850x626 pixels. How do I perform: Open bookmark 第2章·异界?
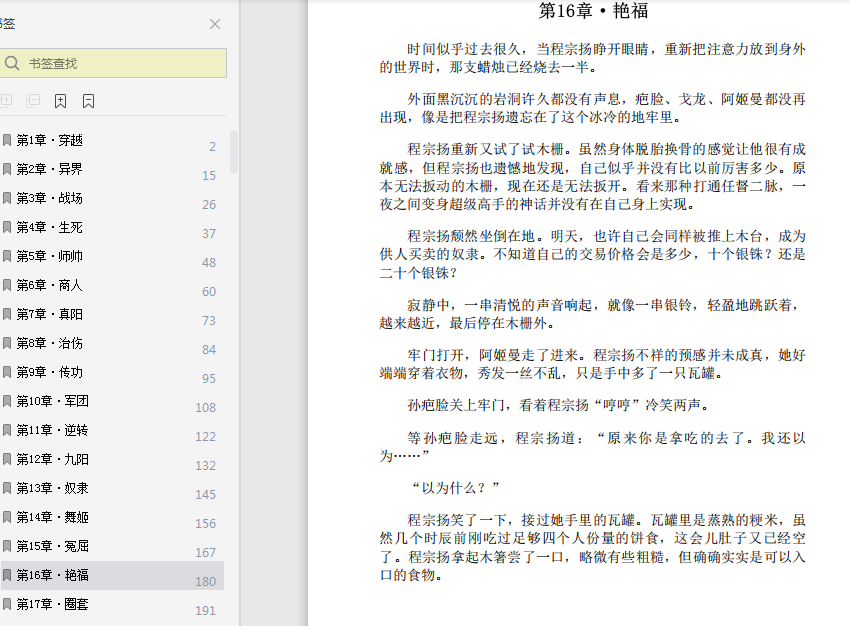point(112,169)
